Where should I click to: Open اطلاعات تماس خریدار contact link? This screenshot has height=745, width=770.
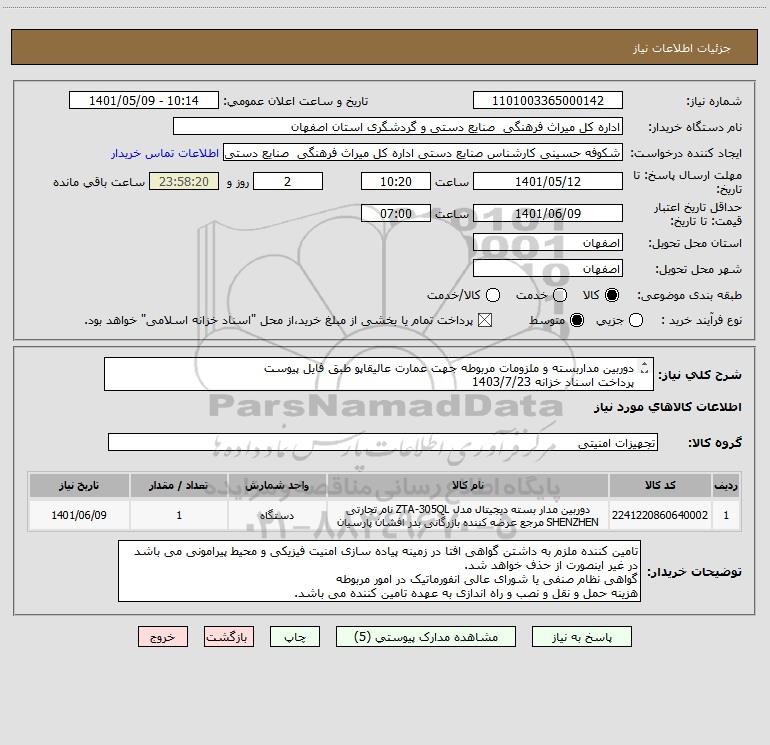pos(165,153)
